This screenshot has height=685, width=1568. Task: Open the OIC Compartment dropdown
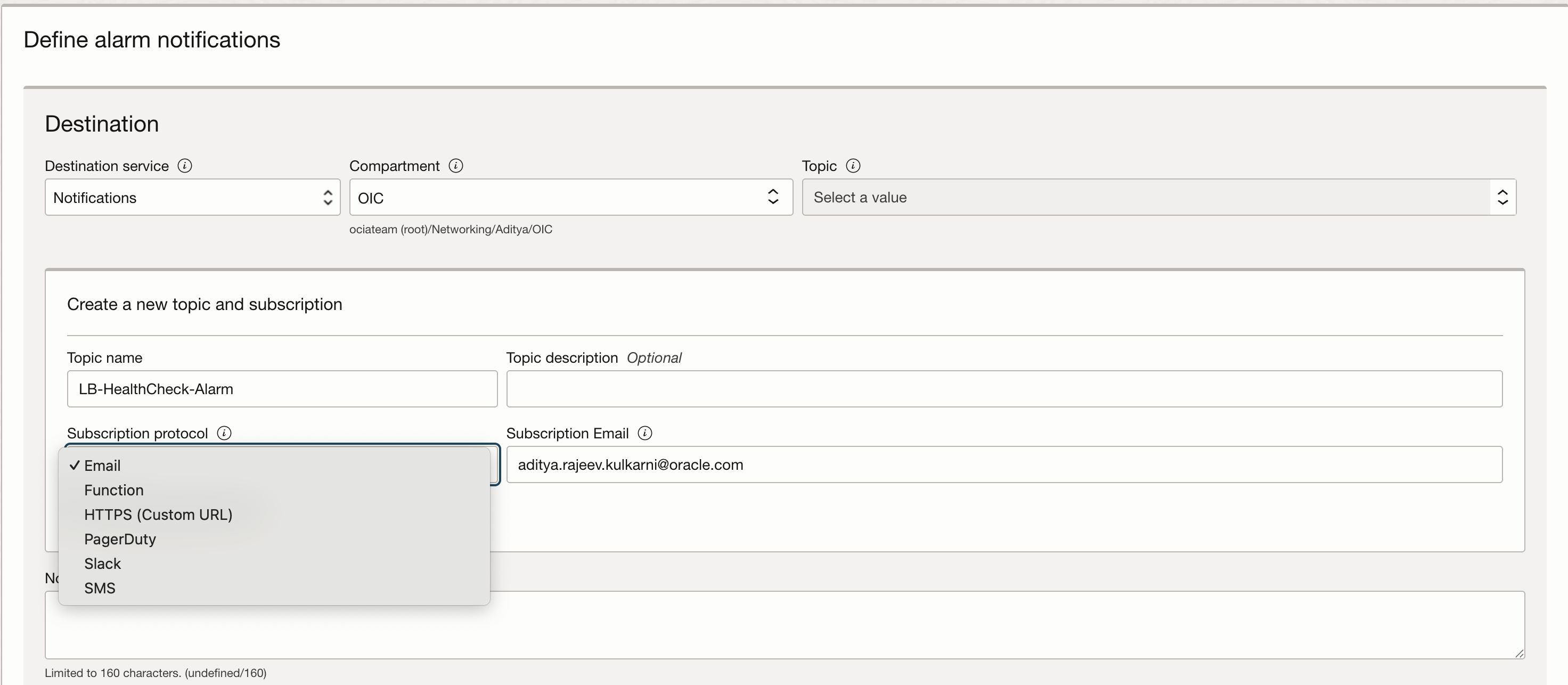[570, 197]
